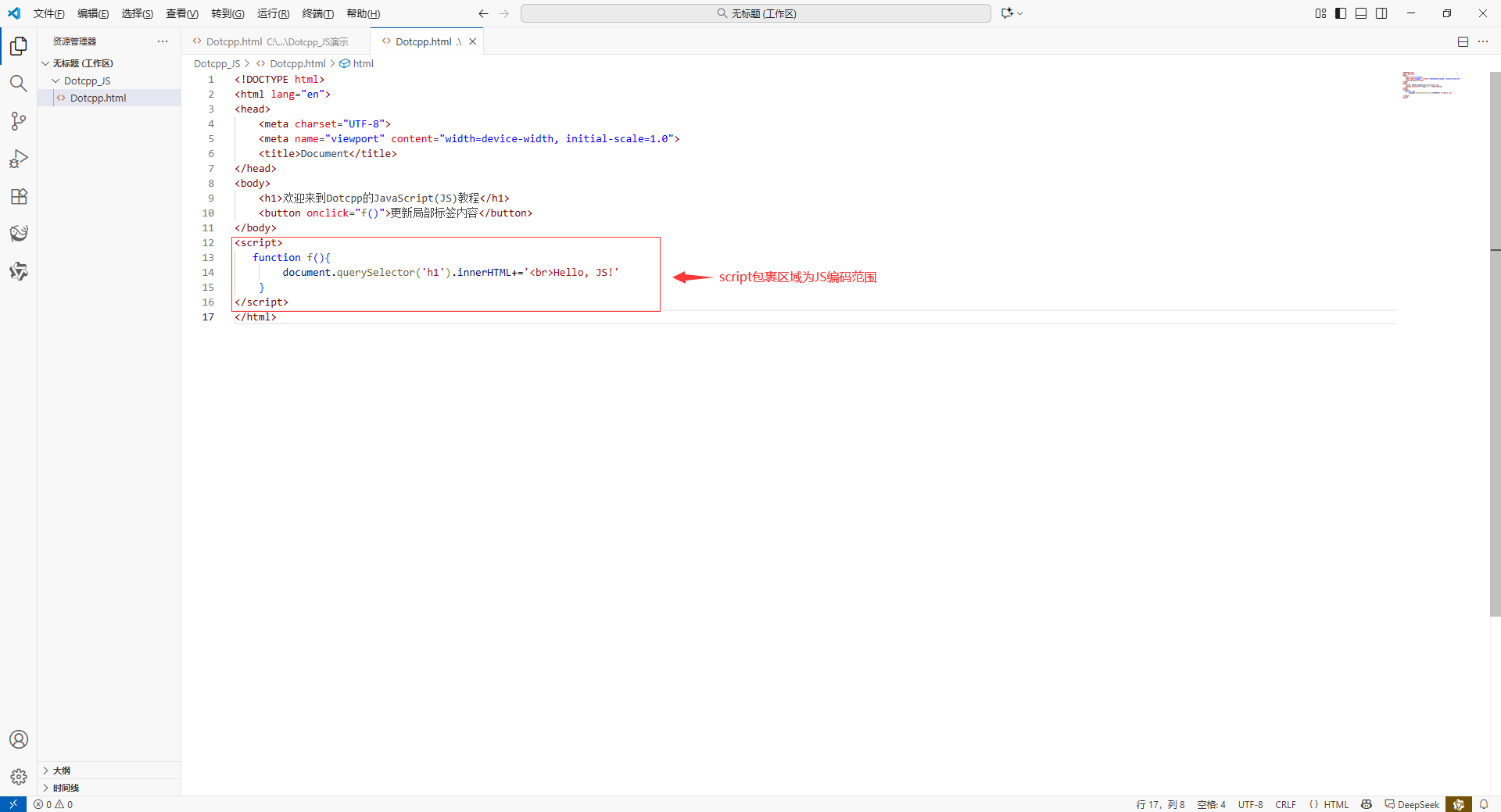Open the Extensions view

(x=18, y=196)
